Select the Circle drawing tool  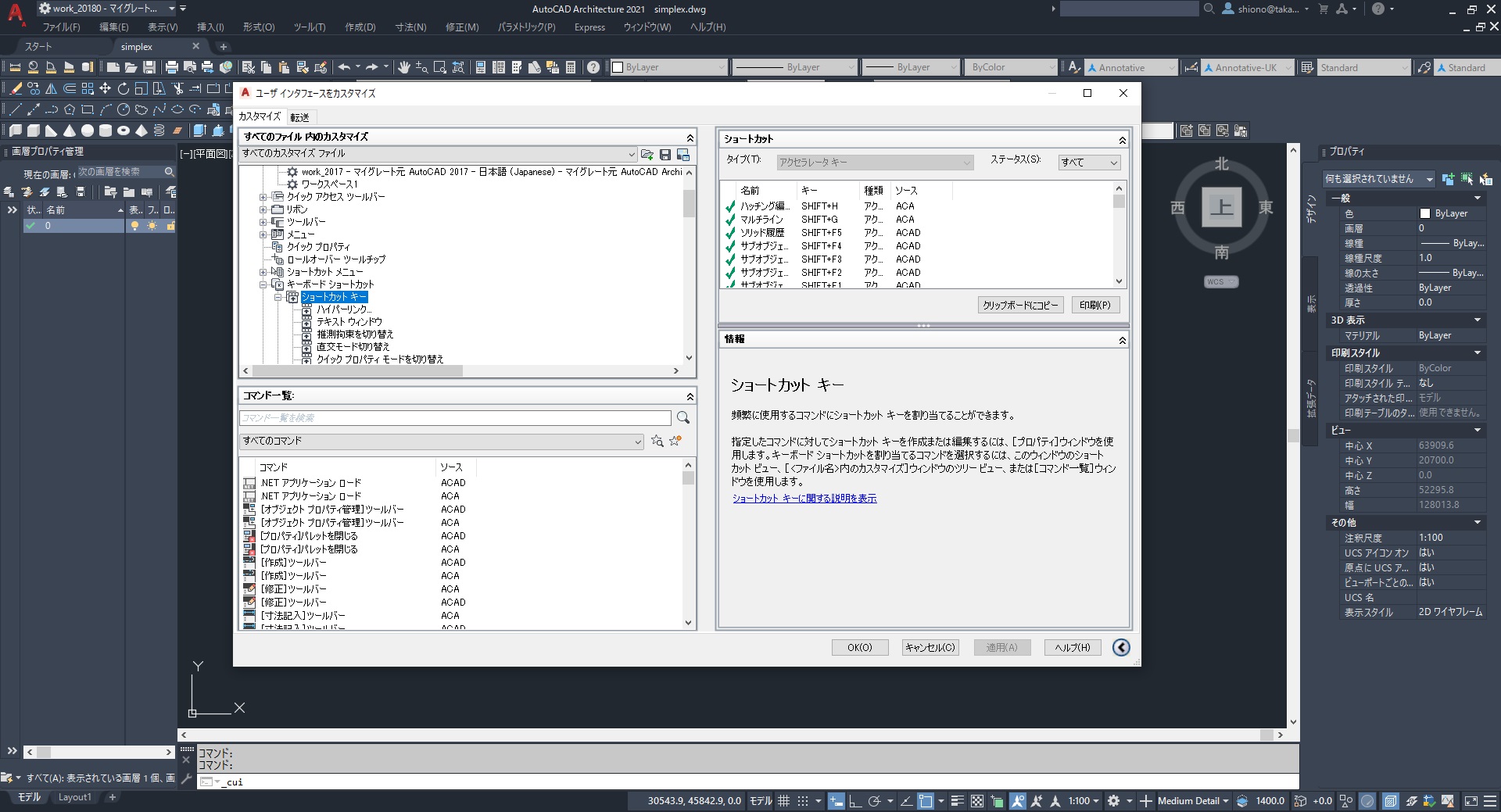[123, 109]
